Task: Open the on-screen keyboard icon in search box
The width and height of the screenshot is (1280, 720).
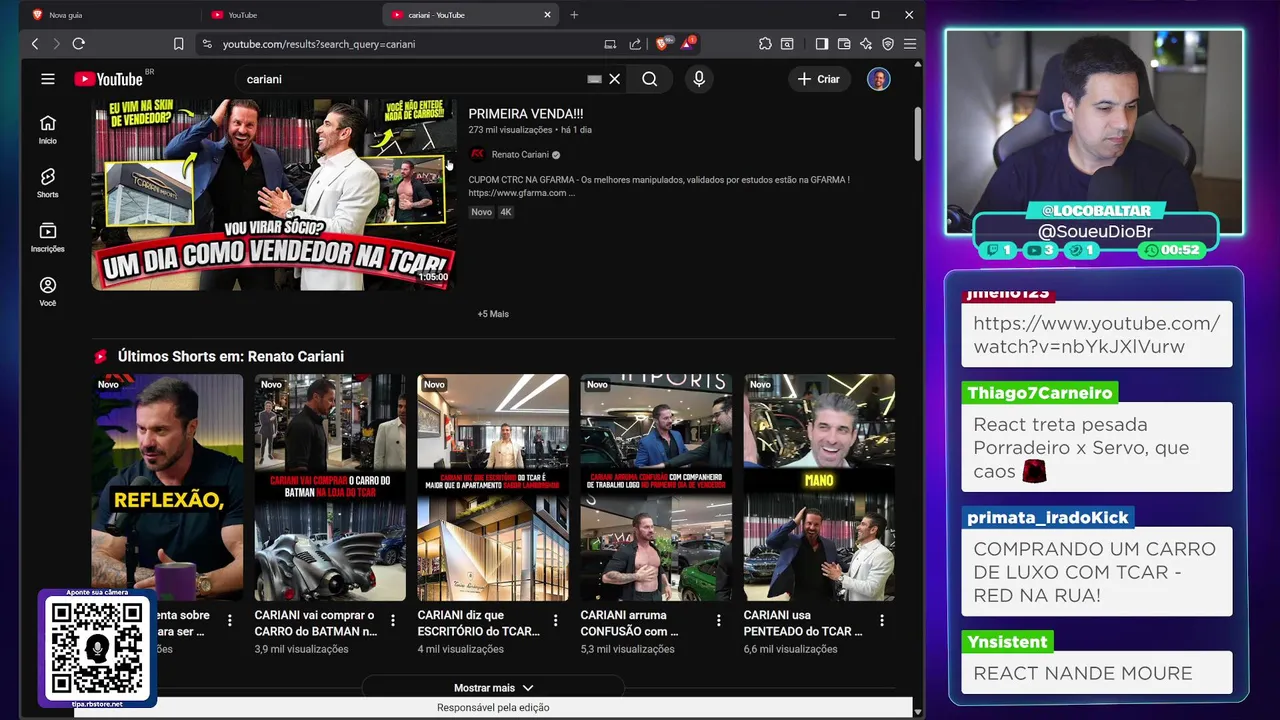Action: pyautogui.click(x=595, y=79)
